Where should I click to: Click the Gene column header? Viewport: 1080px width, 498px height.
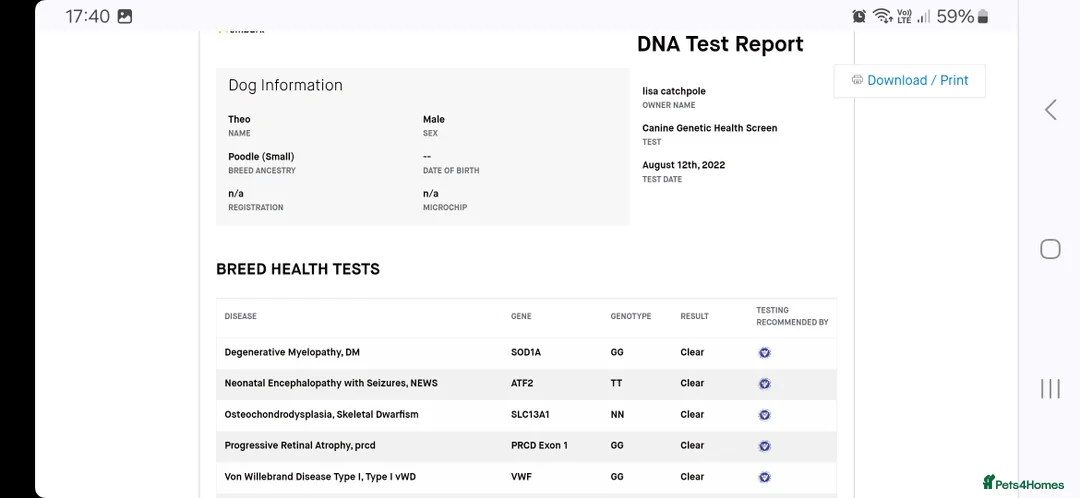click(x=521, y=317)
